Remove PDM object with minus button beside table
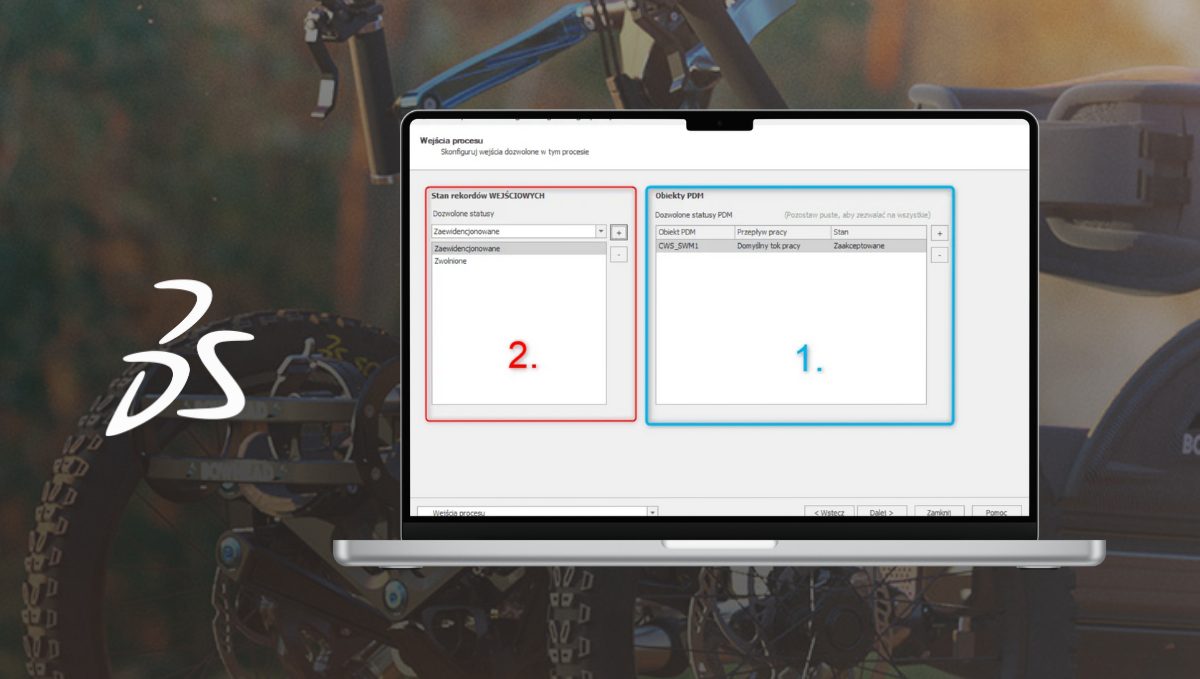1200x679 pixels. (x=939, y=255)
